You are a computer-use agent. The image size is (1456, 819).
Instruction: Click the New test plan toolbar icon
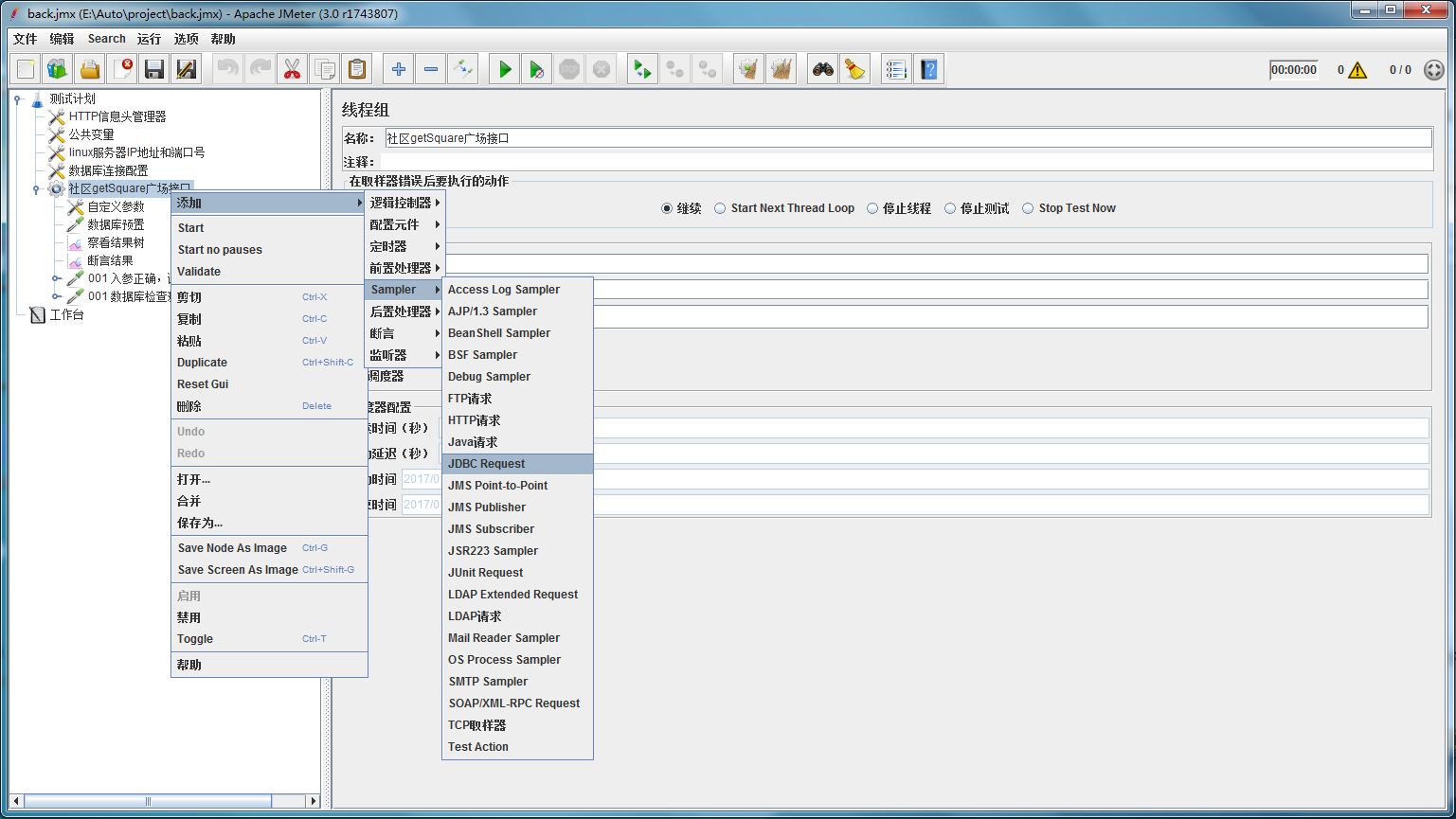coord(26,69)
